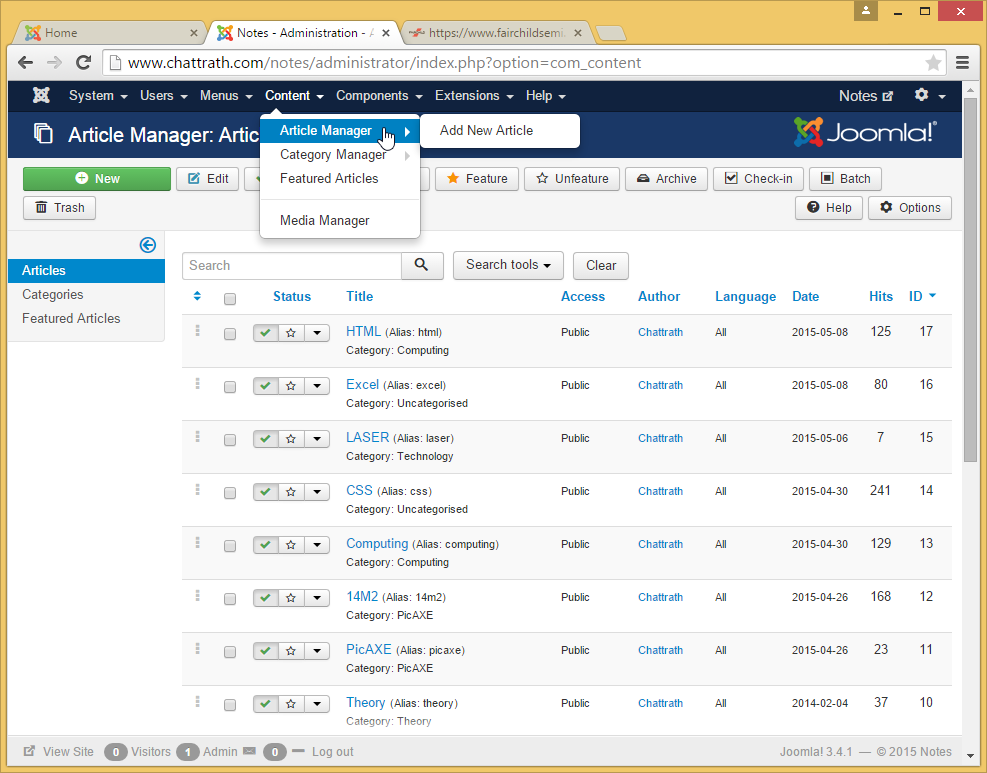Click published checkmark for Excel article
Viewport: 987px width, 773px height.
265,386
